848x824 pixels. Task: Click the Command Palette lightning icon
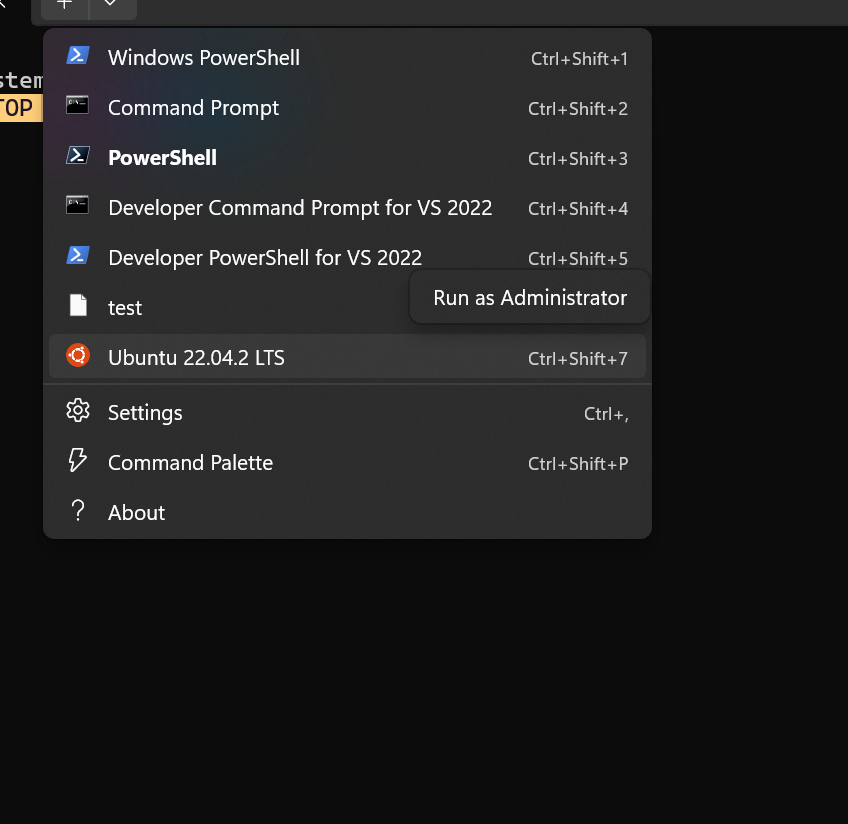pyautogui.click(x=78, y=461)
